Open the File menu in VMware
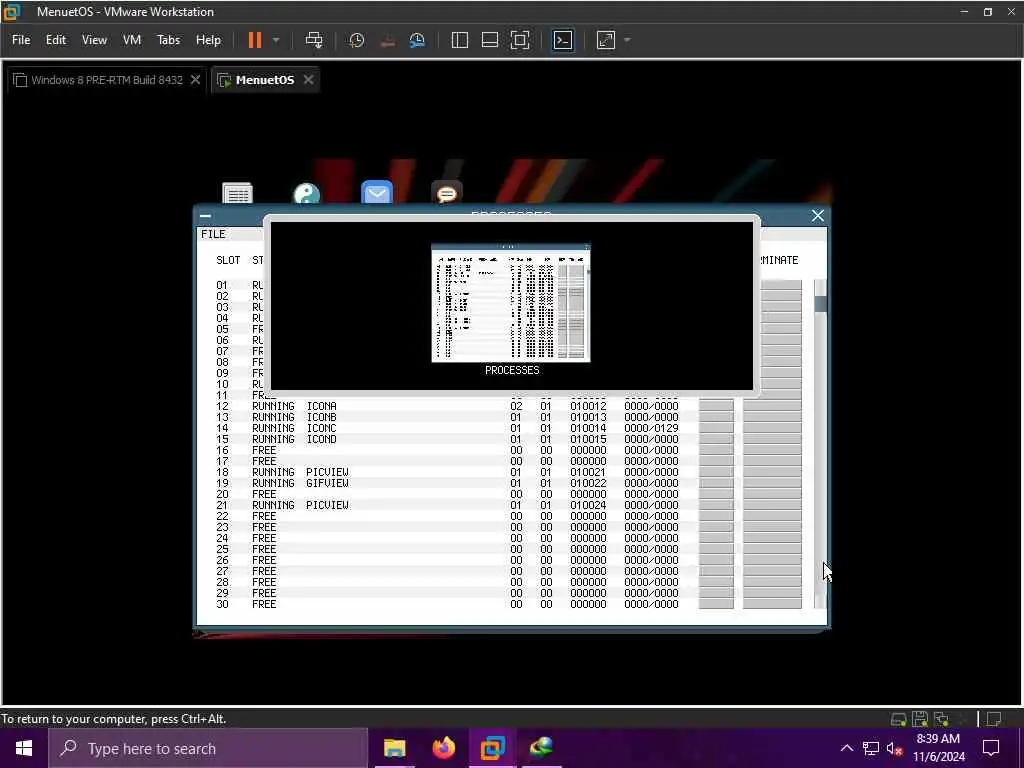Screen dimensions: 1024x768 click(x=21, y=40)
